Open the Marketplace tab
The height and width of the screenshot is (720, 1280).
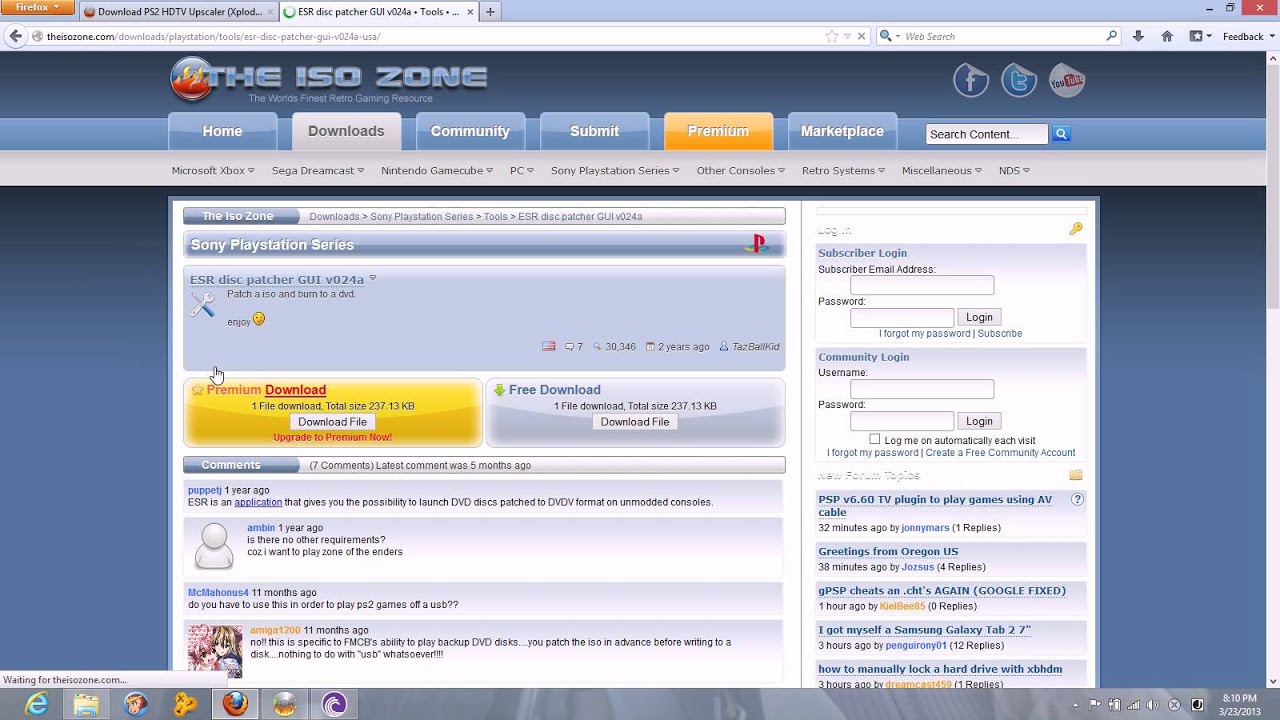[842, 131]
